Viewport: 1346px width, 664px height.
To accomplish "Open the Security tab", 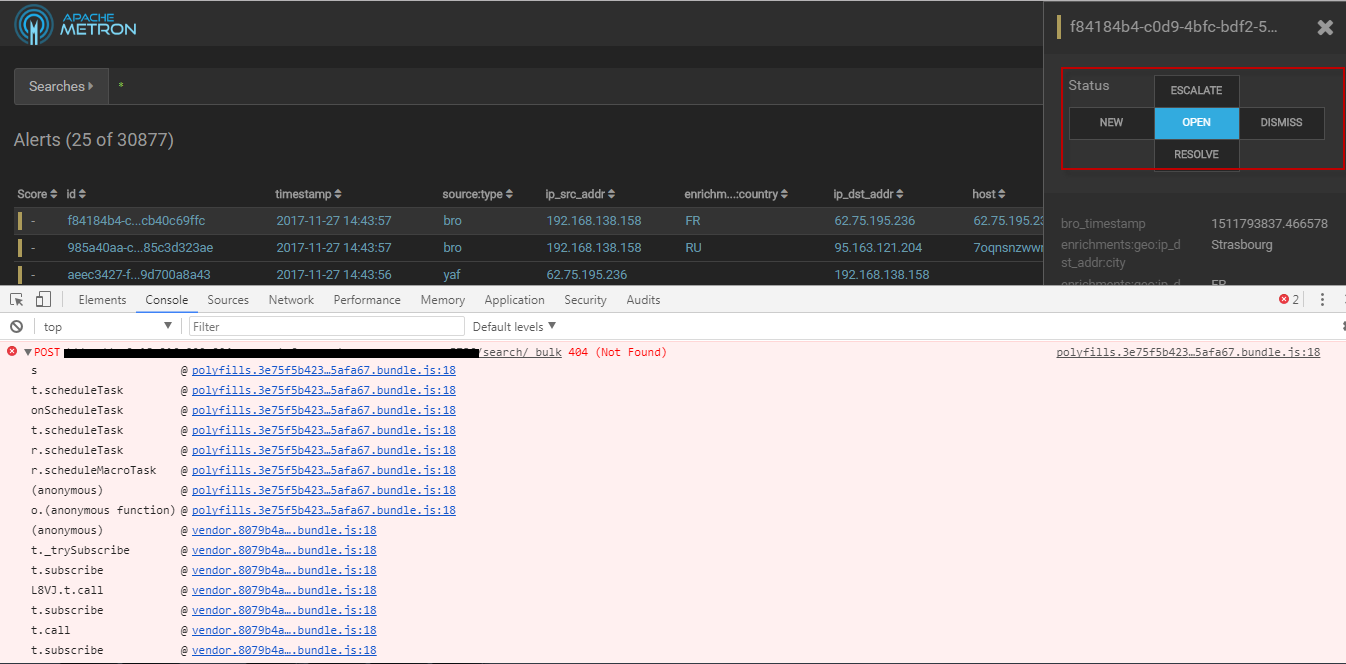I will coord(585,299).
